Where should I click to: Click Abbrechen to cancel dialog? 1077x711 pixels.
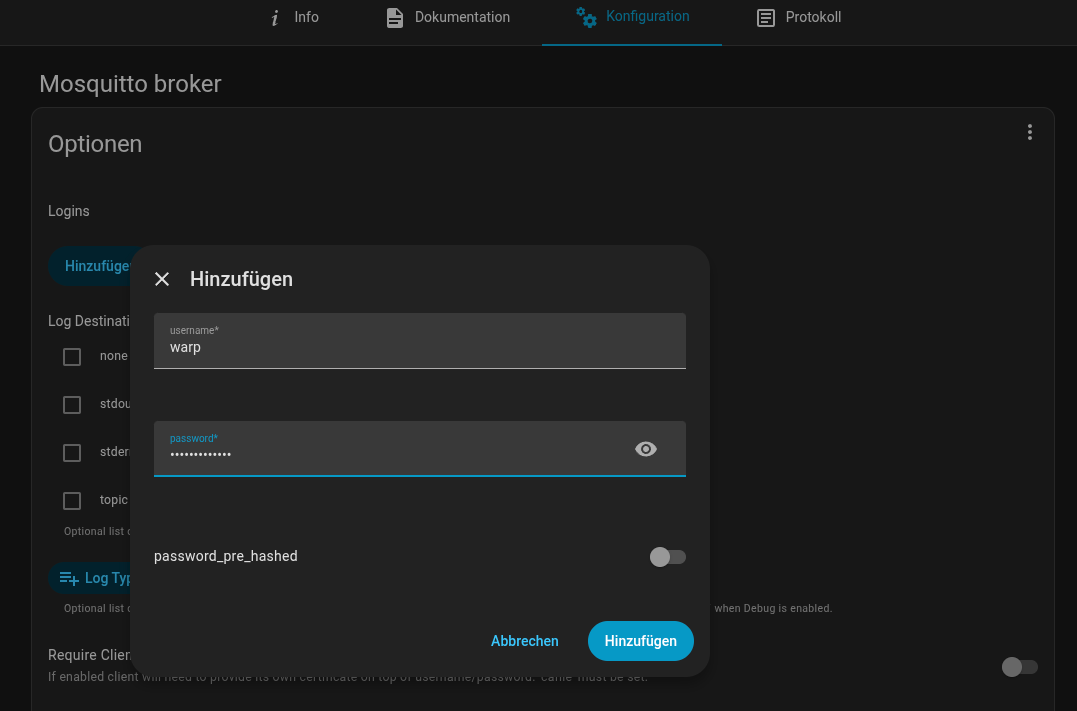(525, 641)
